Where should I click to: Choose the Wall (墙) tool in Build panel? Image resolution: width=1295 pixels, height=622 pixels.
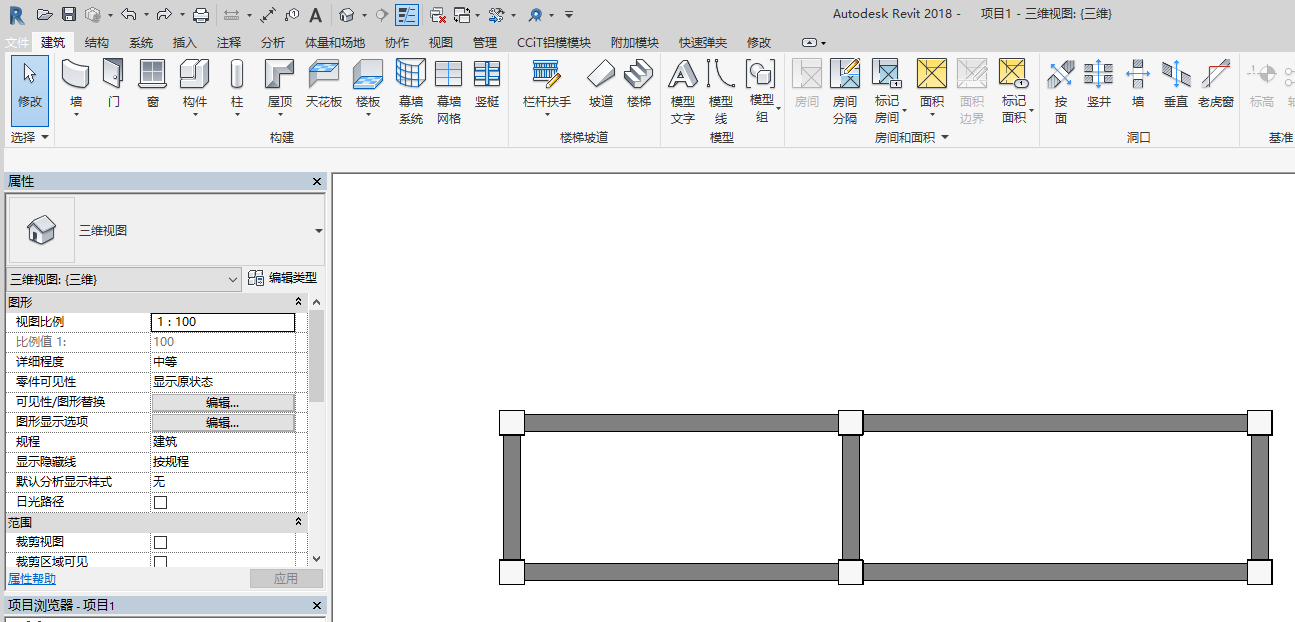coord(76,84)
